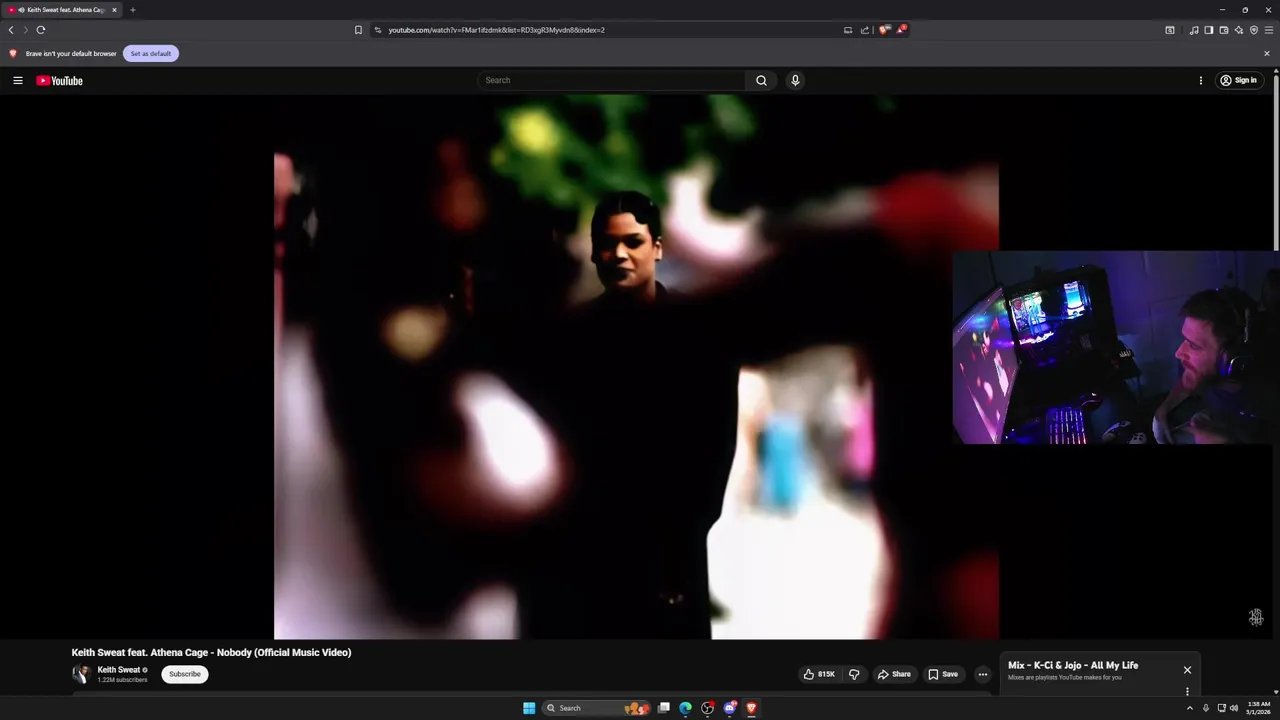The width and height of the screenshot is (1280, 720).
Task: Open Brave VPN shield icon
Action: click(x=1254, y=30)
